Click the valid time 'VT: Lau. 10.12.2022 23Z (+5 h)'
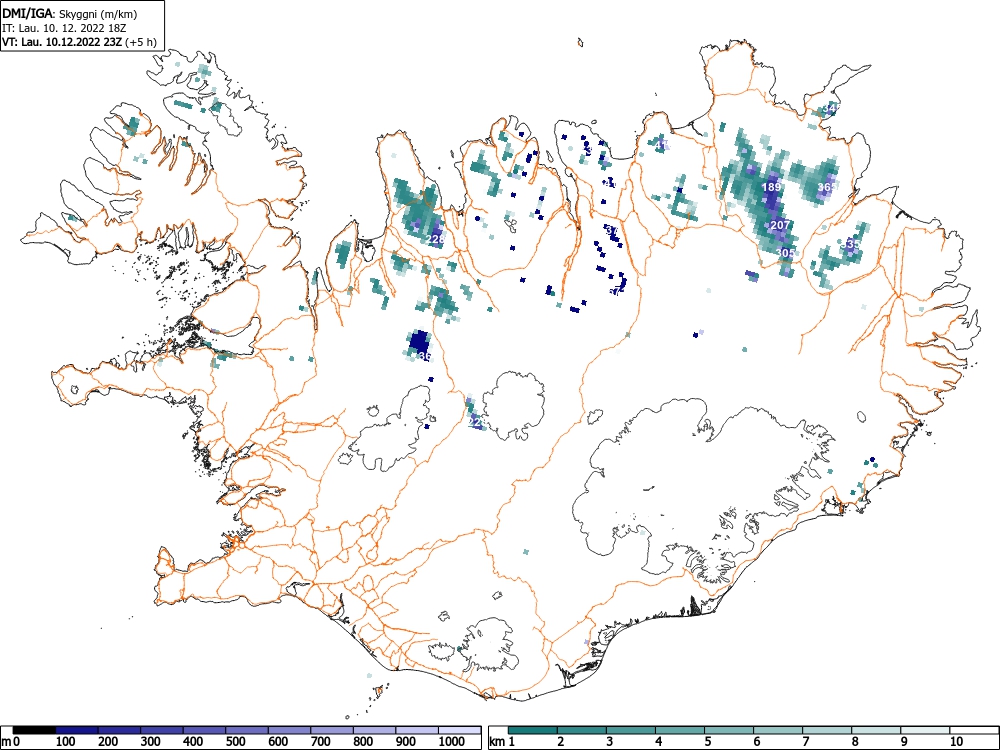Image resolution: width=1000 pixels, height=750 pixels. pos(79,42)
